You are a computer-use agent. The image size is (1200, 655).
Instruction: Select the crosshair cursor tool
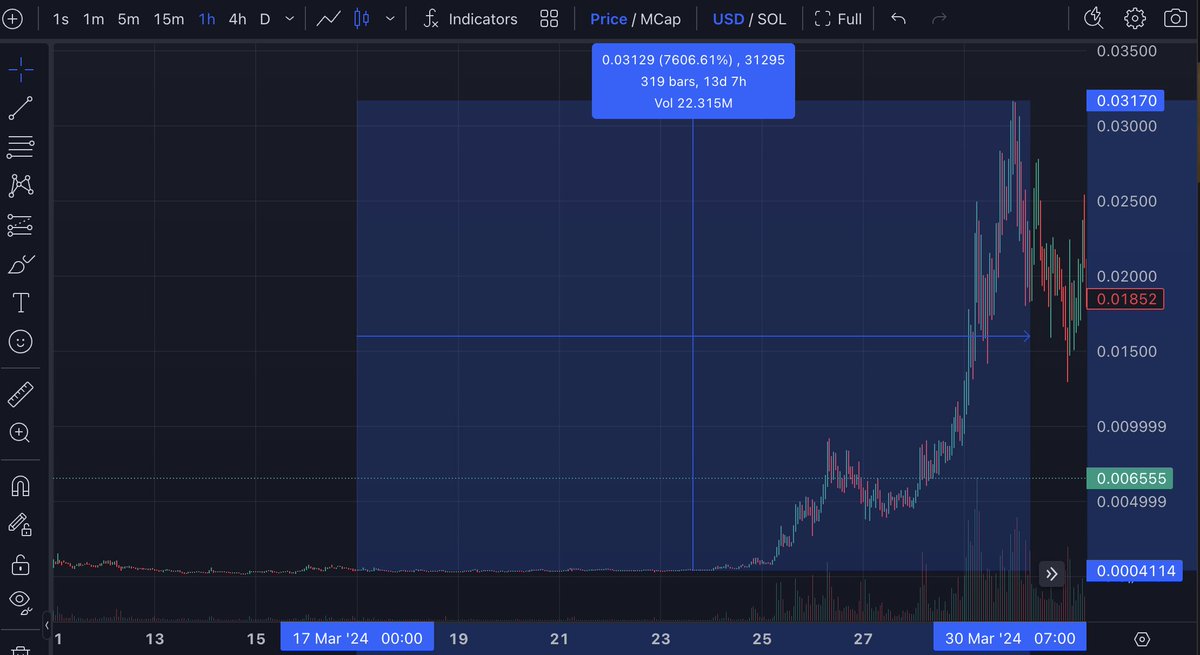(20, 70)
